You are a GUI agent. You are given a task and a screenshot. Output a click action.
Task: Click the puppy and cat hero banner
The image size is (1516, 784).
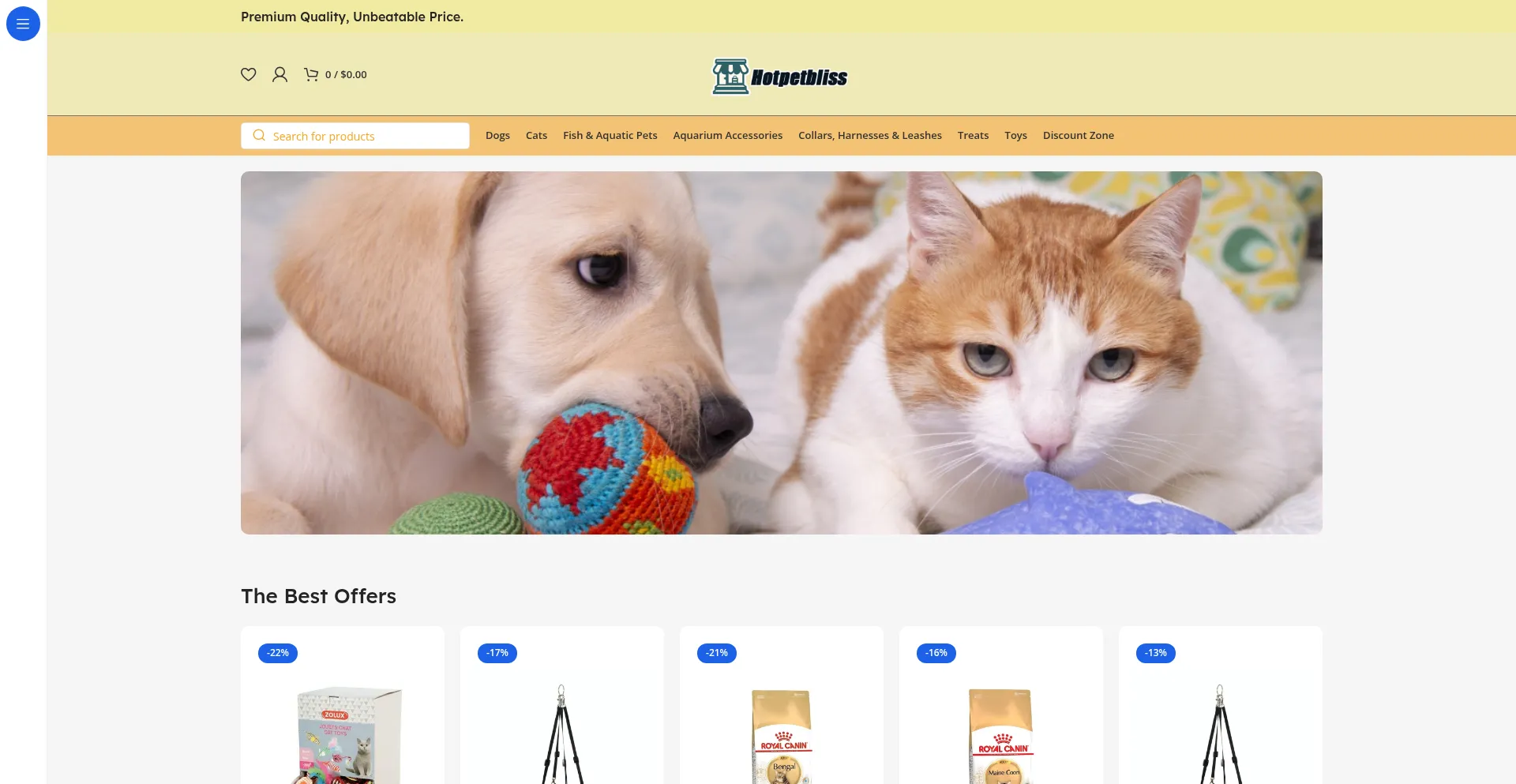click(x=782, y=353)
